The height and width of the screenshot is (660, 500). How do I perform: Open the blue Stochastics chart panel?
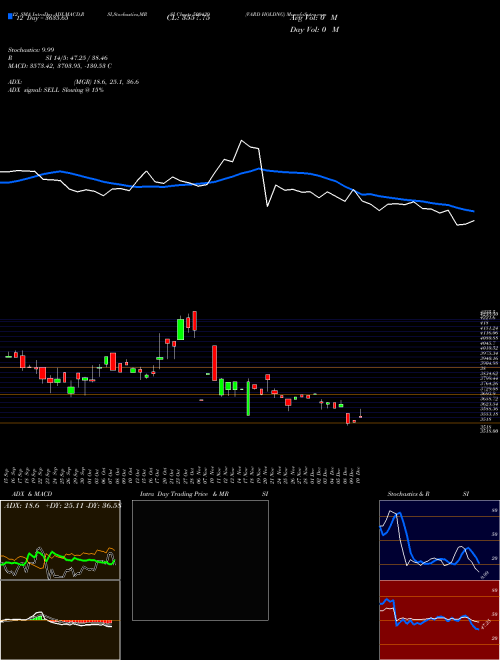point(439,540)
